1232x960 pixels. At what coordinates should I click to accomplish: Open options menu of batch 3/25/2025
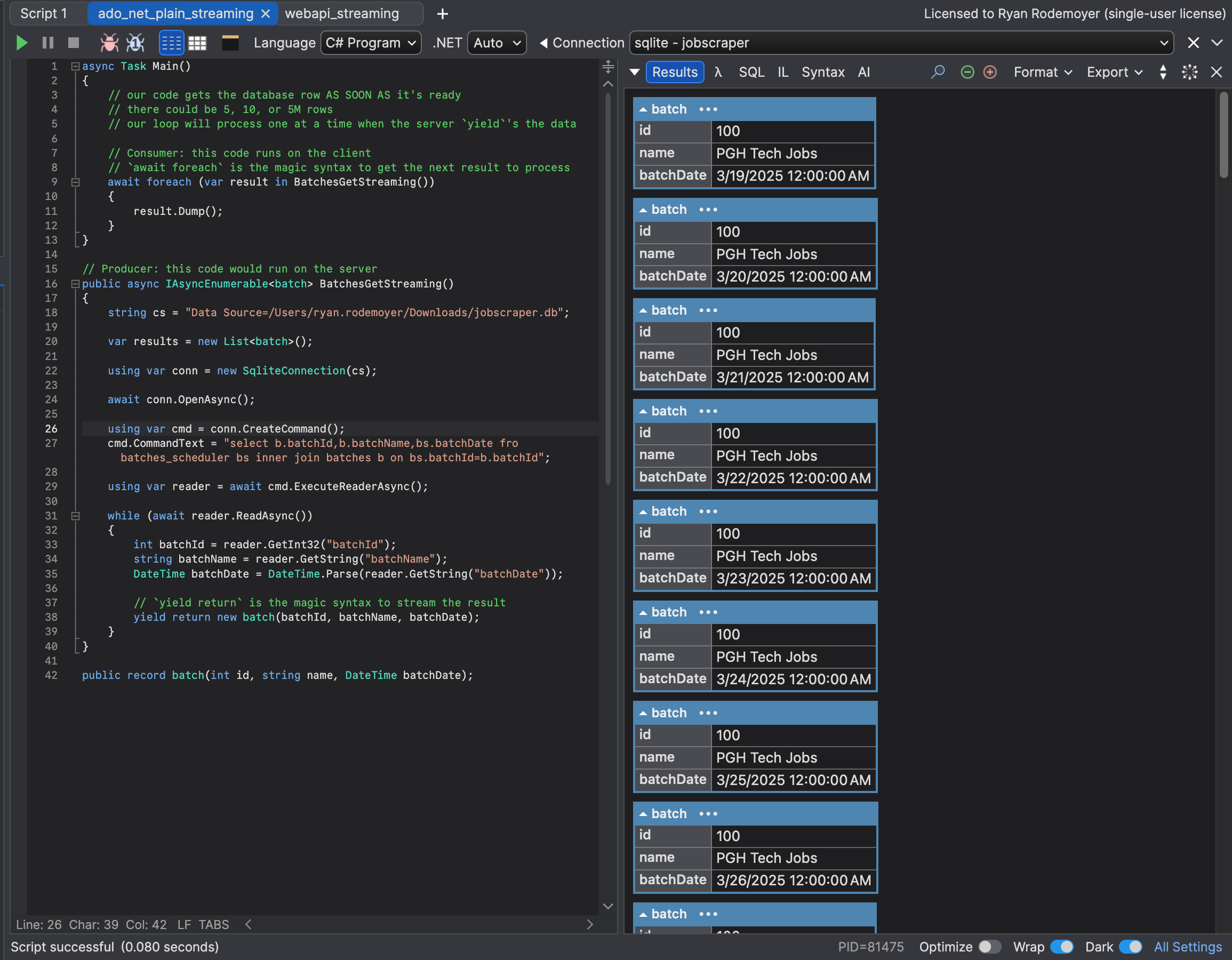pos(708,714)
